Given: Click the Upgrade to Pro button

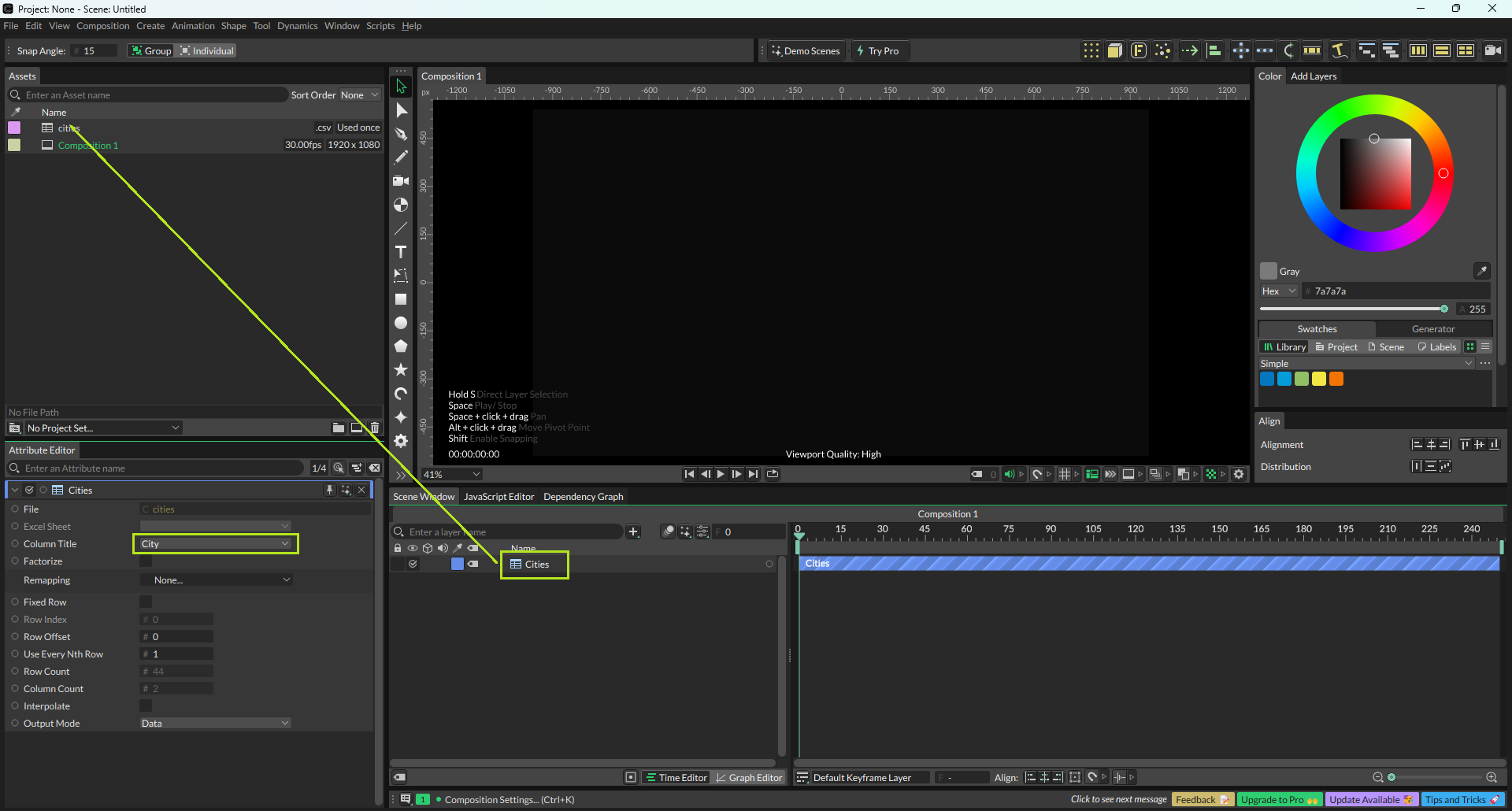Looking at the screenshot, I should (x=1278, y=800).
